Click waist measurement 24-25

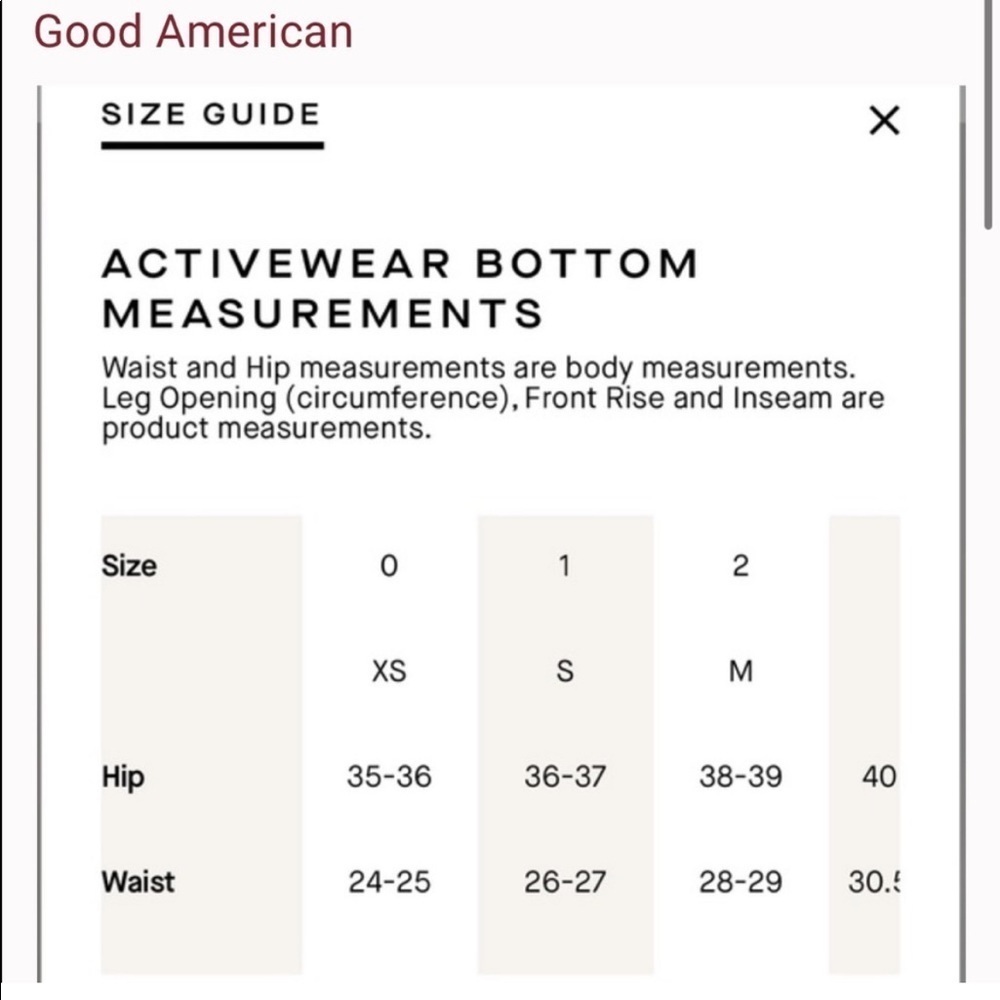tap(389, 882)
